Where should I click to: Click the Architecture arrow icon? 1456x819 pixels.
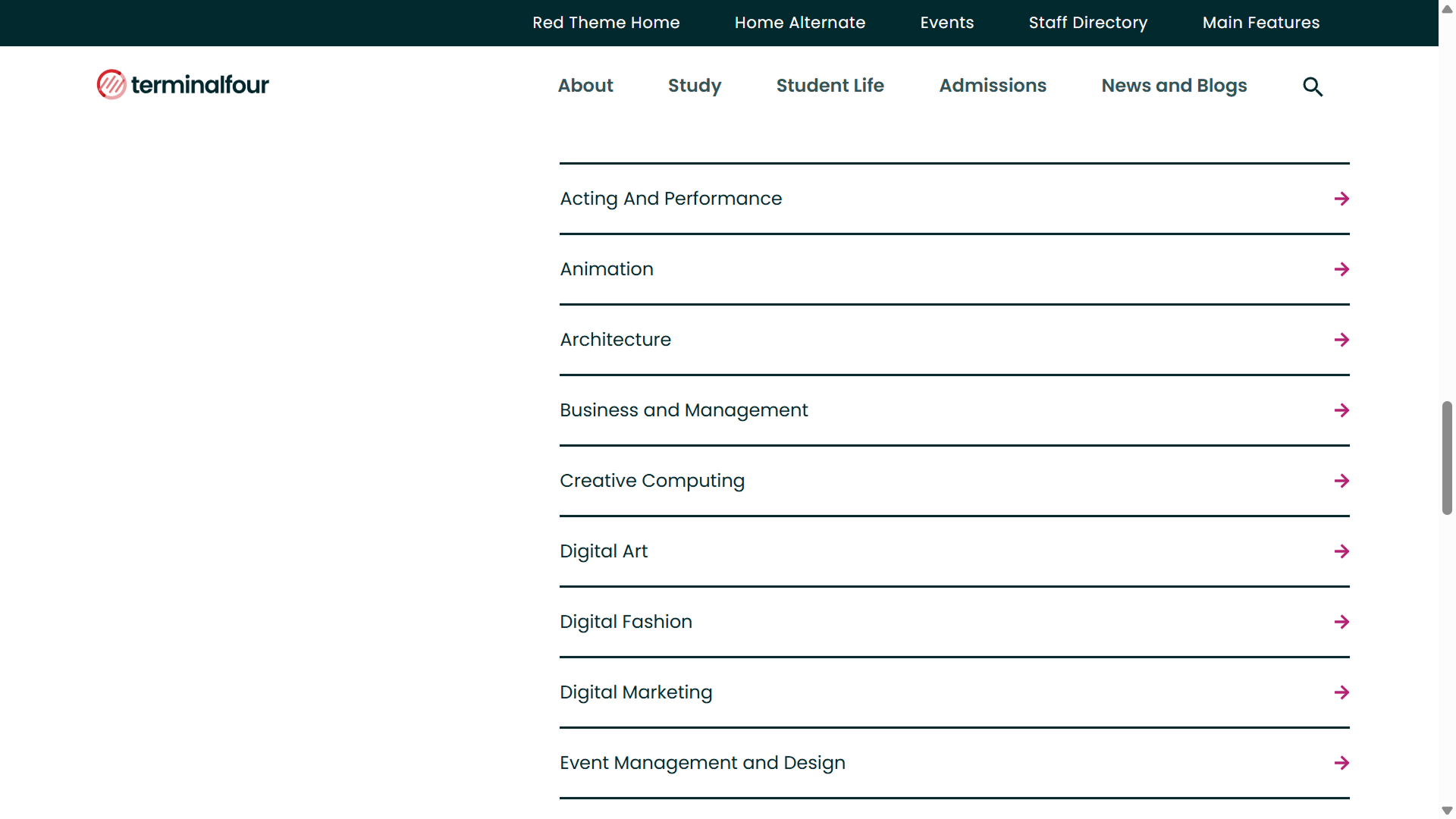1341,340
